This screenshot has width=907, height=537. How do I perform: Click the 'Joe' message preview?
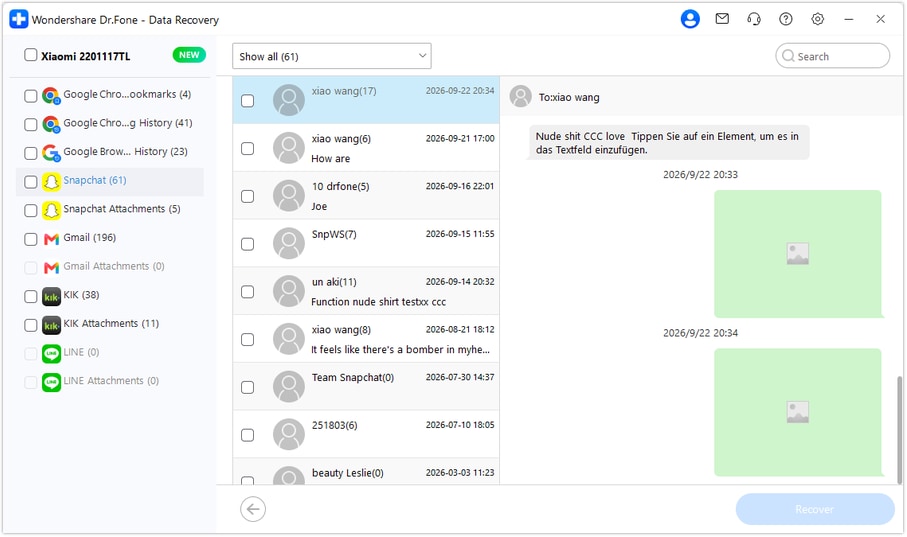pyautogui.click(x=319, y=207)
